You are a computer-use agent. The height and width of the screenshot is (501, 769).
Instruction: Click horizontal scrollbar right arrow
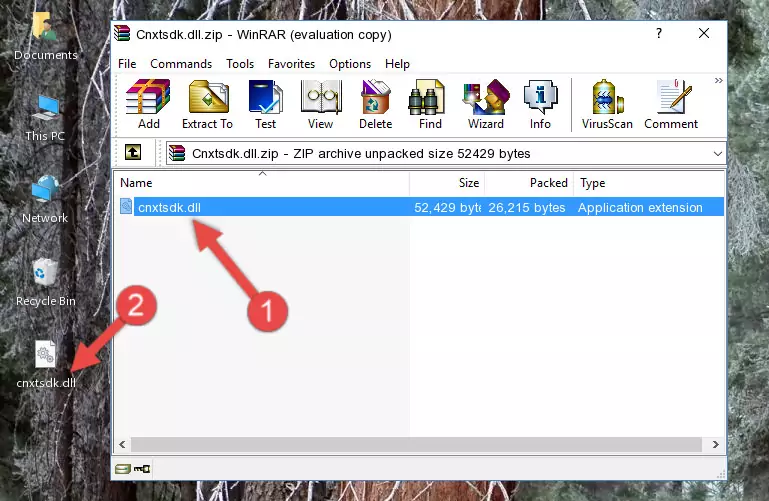[x=716, y=444]
